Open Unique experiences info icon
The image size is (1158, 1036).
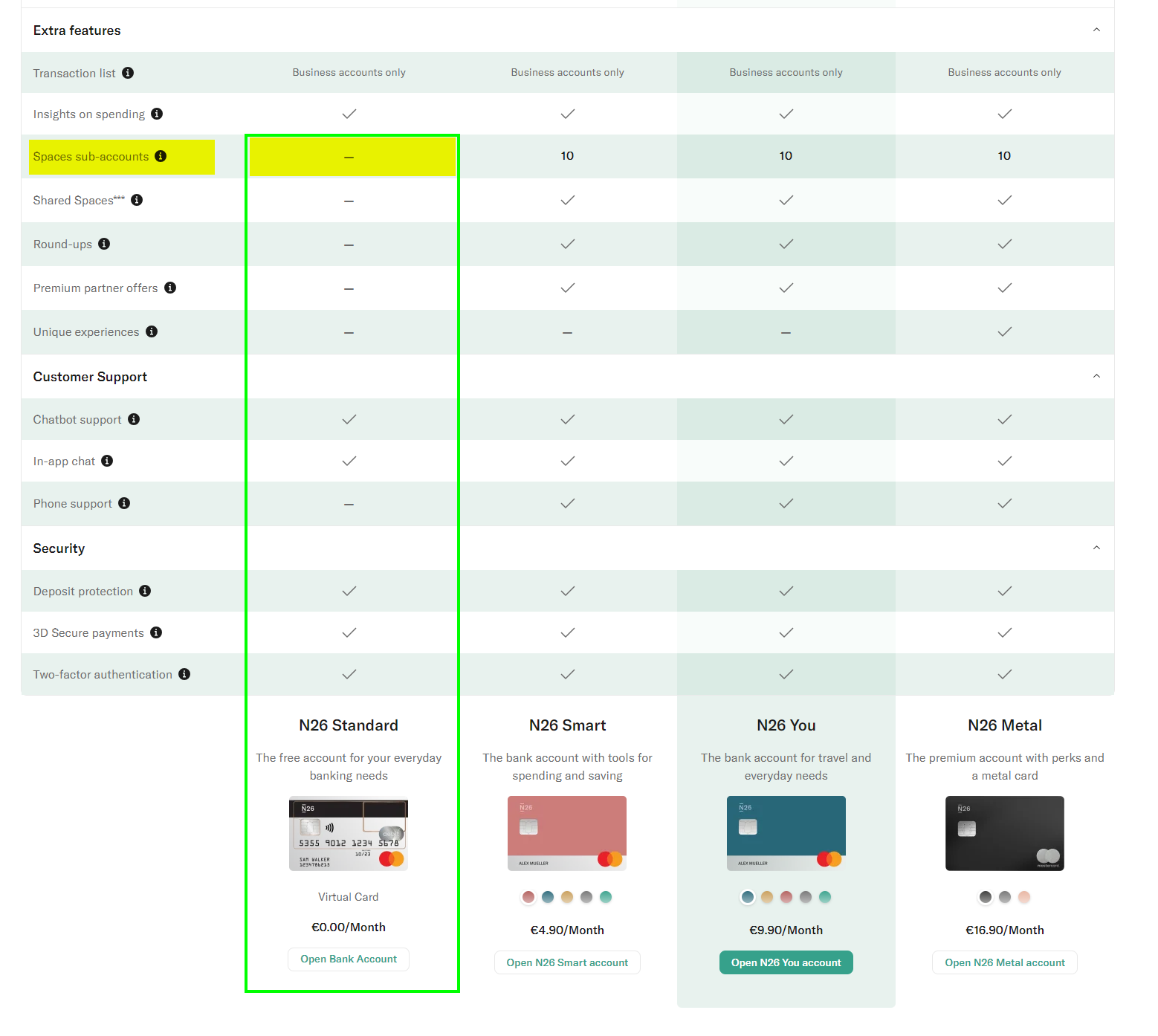[152, 331]
